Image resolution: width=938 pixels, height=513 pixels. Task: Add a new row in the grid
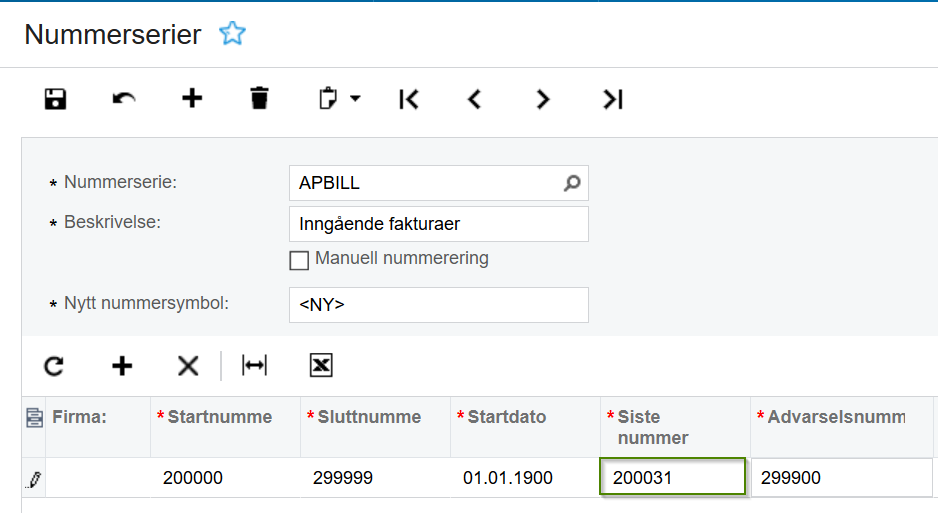pyautogui.click(x=122, y=365)
